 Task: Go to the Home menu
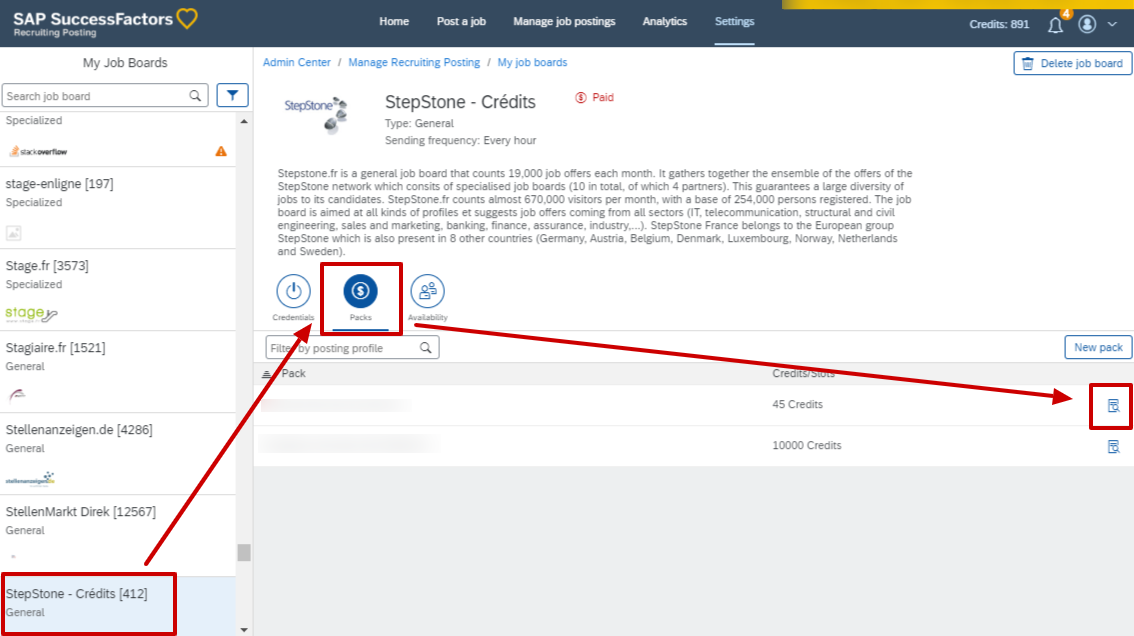coord(394,22)
